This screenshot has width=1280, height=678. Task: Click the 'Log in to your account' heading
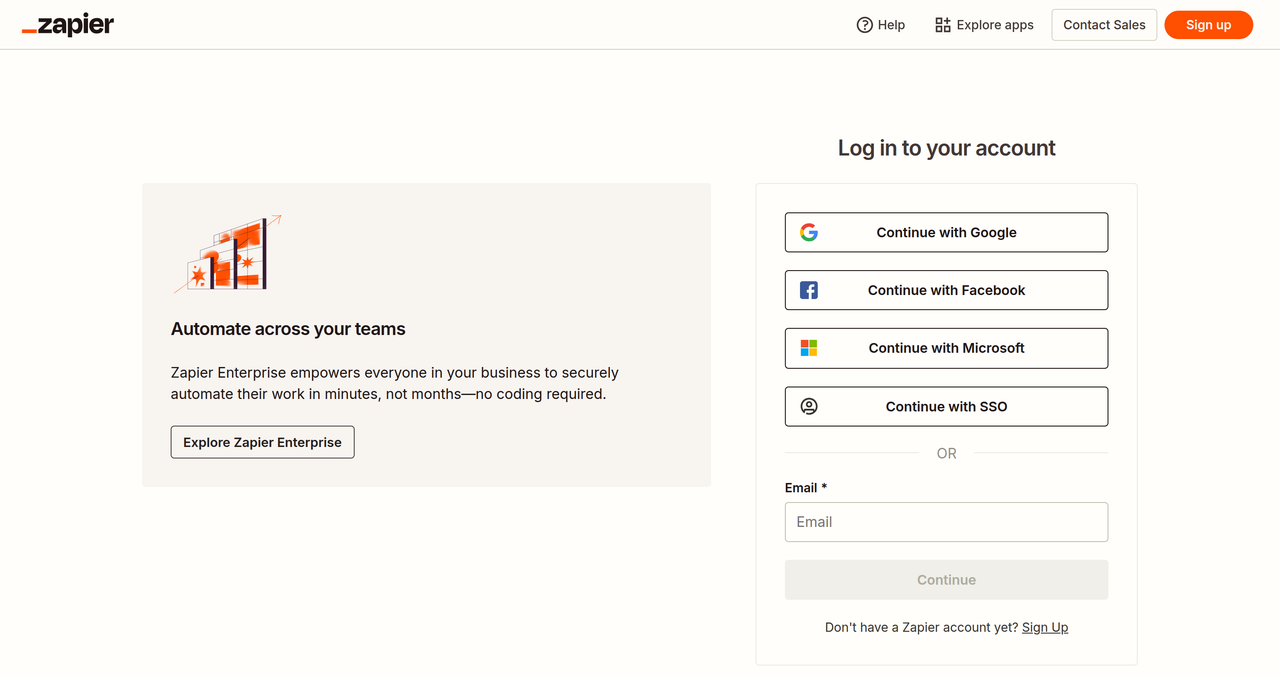[x=946, y=148]
